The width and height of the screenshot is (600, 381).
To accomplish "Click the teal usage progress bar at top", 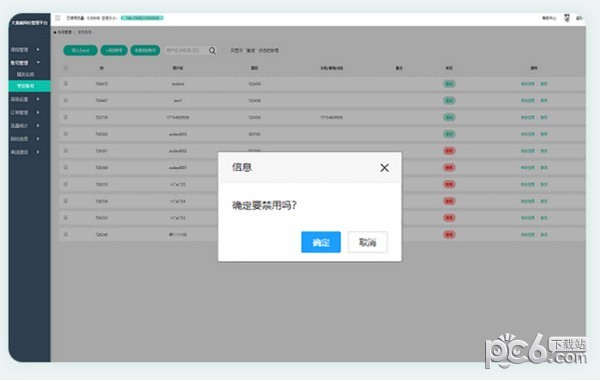I will pyautogui.click(x=142, y=18).
